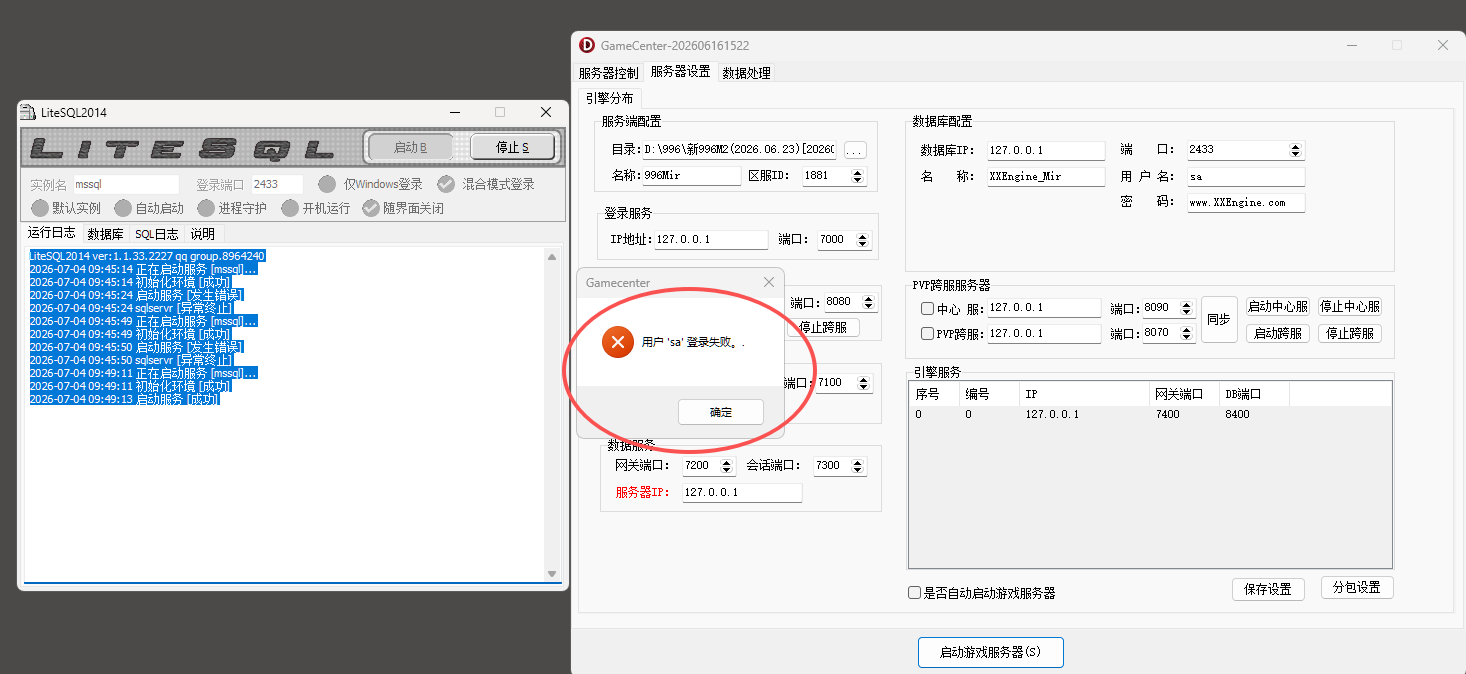This screenshot has width=1466, height=674.
Task: Open 服务器设置 menu tab
Action: coord(680,72)
